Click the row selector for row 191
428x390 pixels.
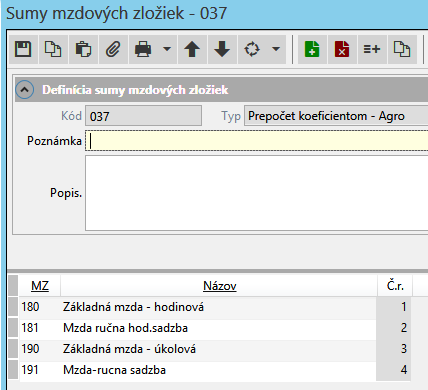coord(13,369)
